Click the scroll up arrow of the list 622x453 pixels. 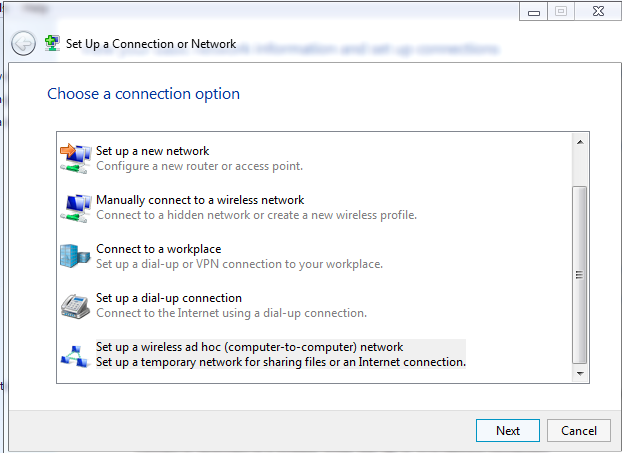click(x=580, y=142)
